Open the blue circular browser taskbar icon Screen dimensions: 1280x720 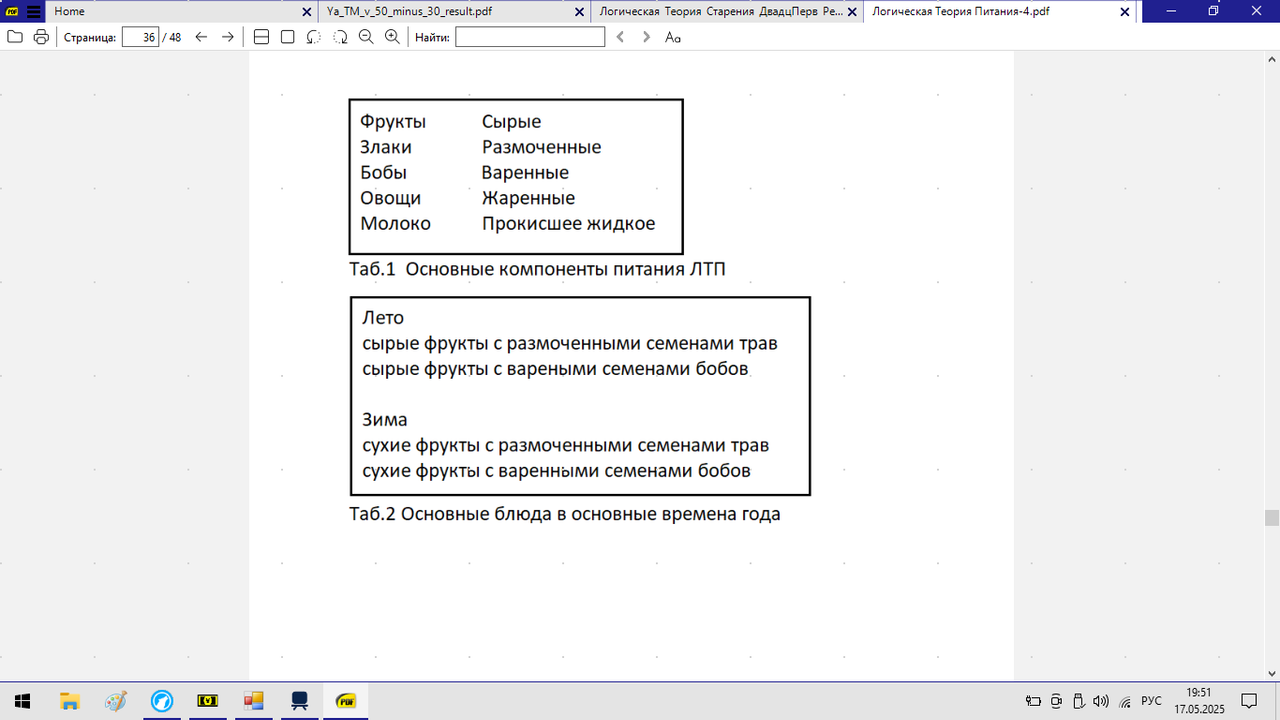[161, 701]
